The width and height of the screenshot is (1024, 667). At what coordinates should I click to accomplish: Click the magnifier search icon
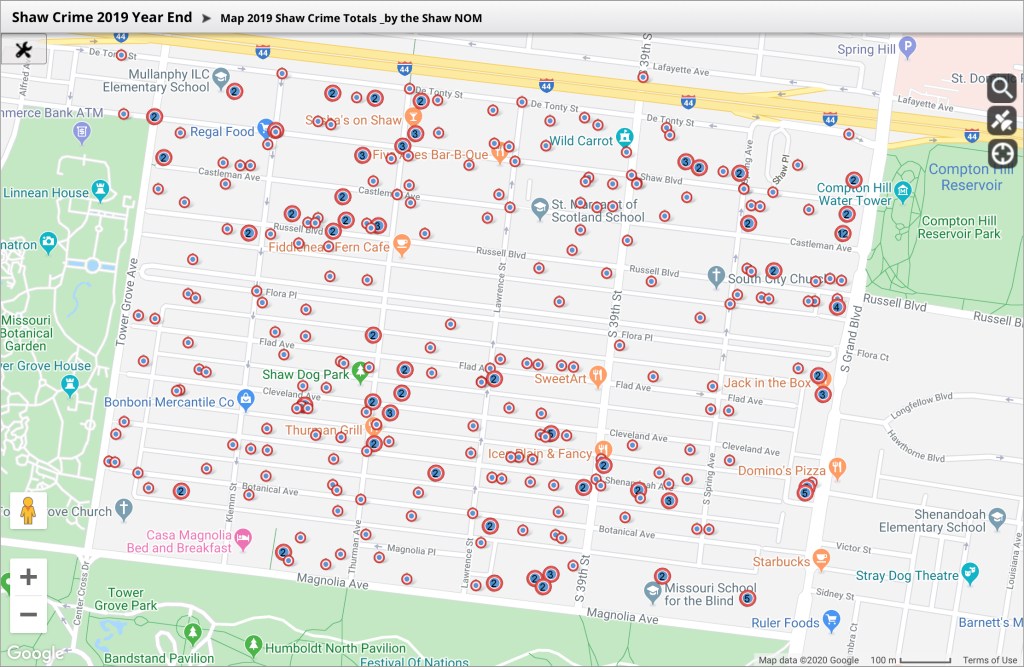[x=1002, y=88]
